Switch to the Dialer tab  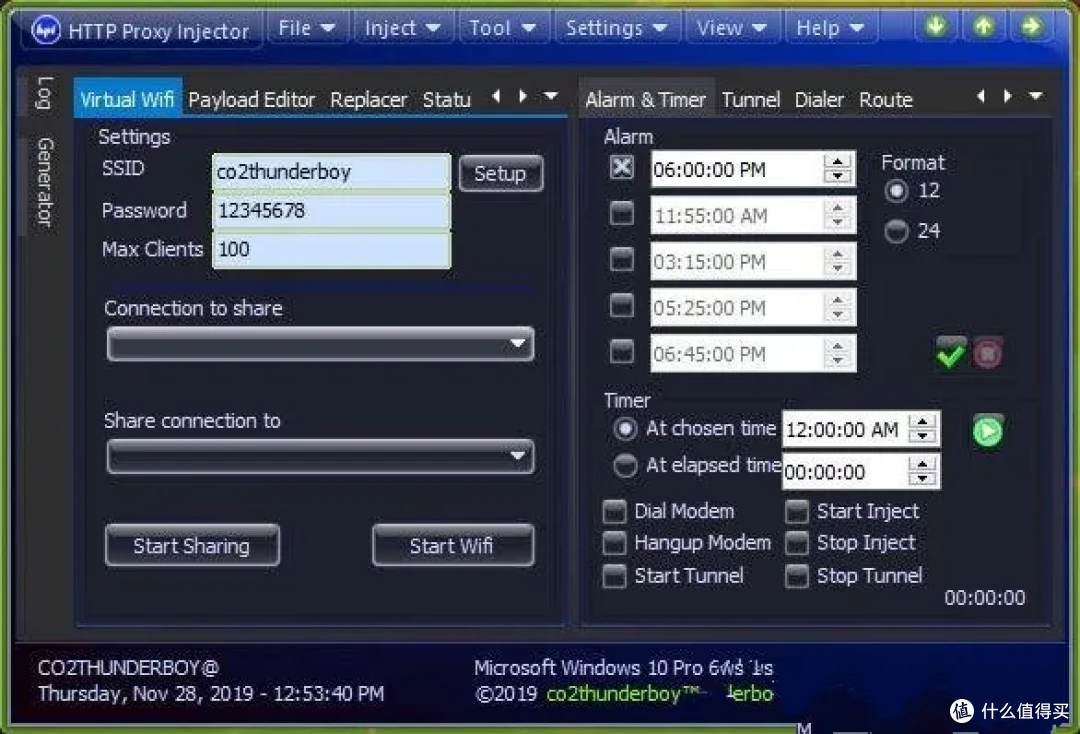click(819, 100)
